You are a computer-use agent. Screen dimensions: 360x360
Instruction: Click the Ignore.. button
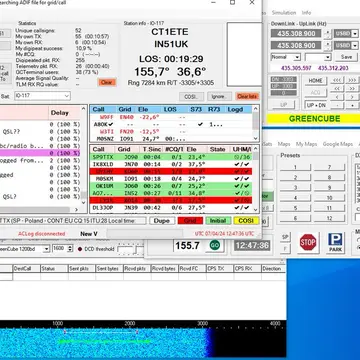click(219, 96)
